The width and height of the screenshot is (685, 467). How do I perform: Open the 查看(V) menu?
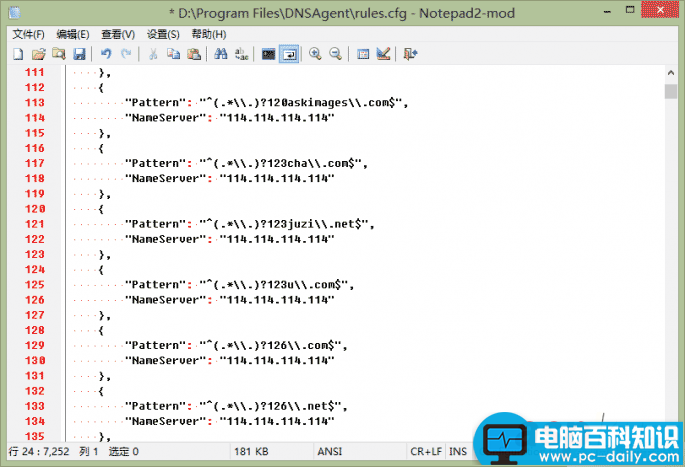(x=117, y=34)
